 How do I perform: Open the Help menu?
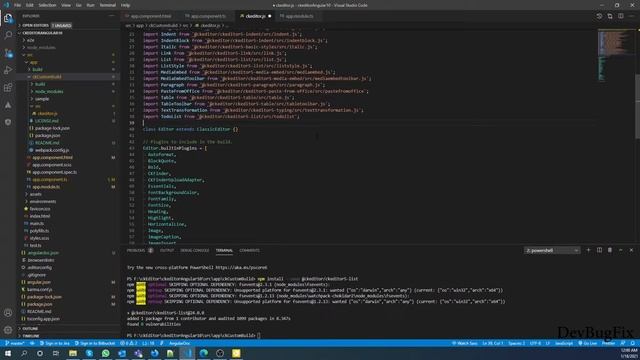[x=125, y=5]
